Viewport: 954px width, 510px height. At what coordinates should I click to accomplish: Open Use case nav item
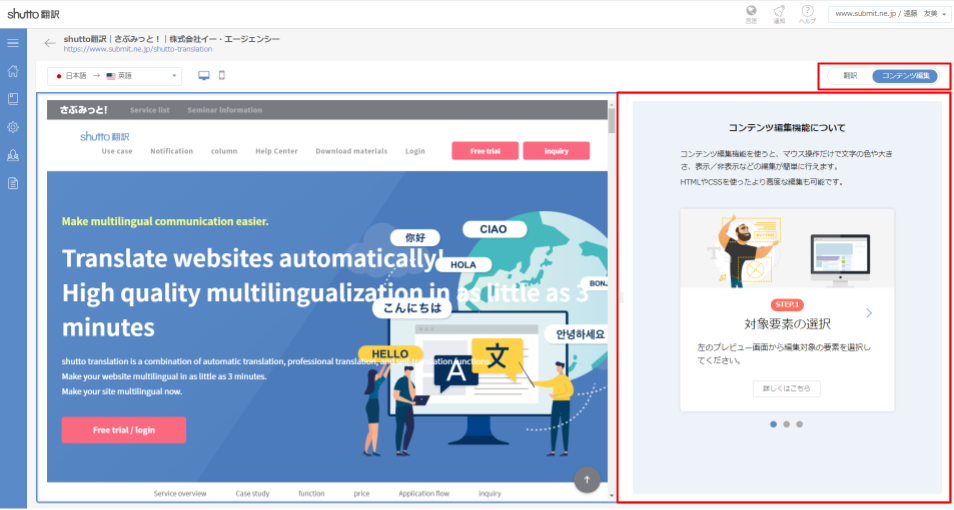tap(117, 151)
